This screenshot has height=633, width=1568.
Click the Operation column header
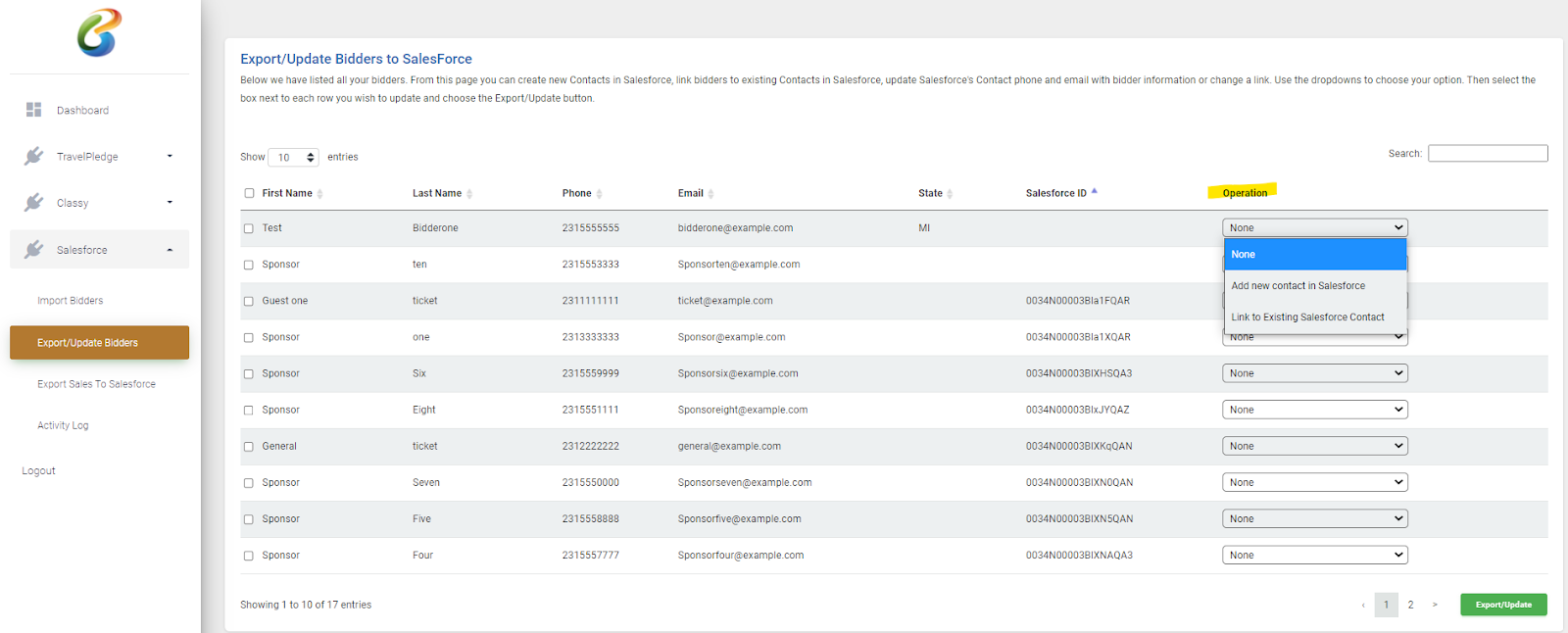1245,193
